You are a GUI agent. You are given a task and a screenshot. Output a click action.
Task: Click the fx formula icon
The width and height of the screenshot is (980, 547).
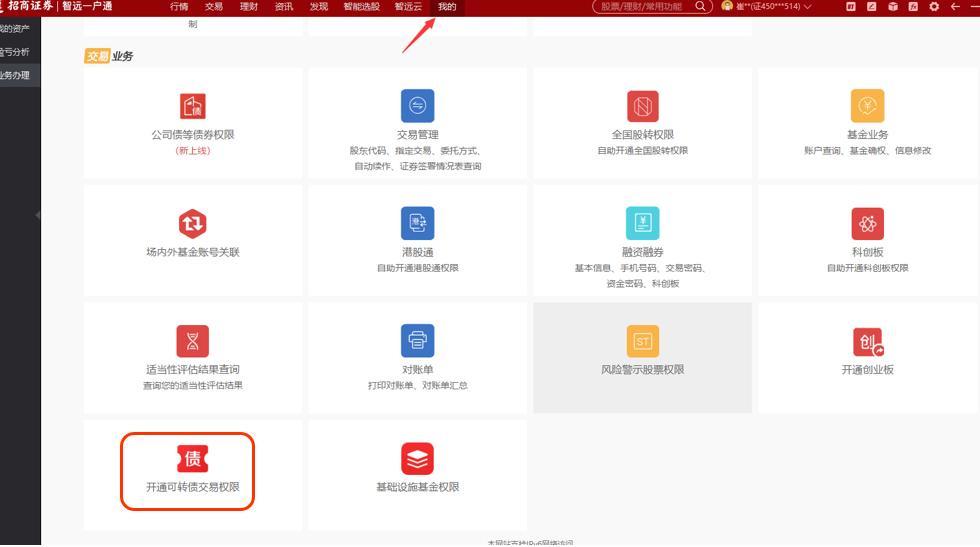(x=913, y=6)
